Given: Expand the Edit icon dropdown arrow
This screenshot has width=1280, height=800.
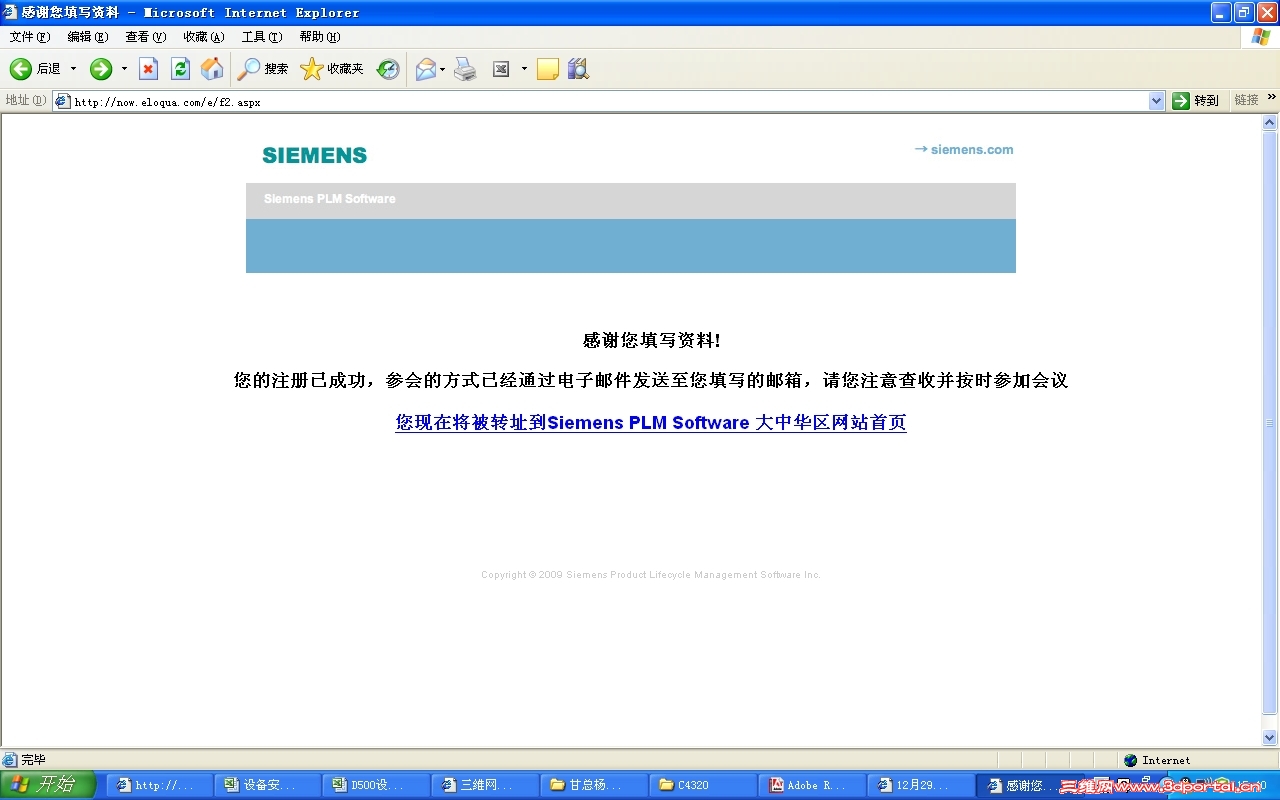Looking at the screenshot, I should (x=524, y=69).
